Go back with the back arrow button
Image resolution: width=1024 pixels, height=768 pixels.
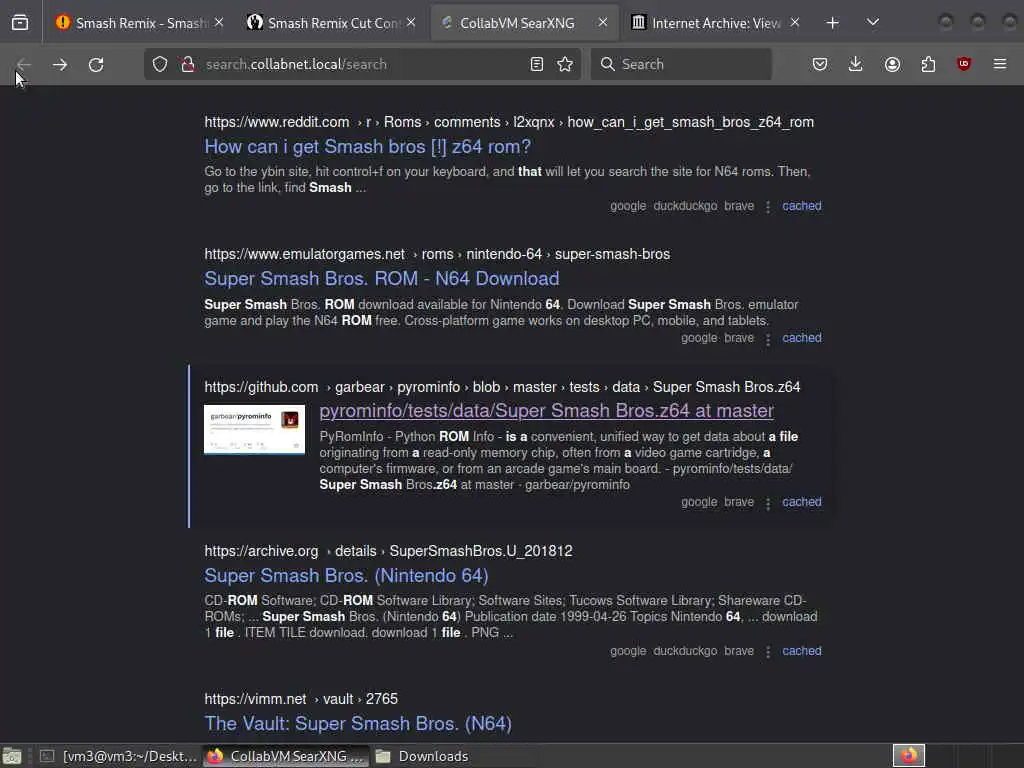coord(24,64)
